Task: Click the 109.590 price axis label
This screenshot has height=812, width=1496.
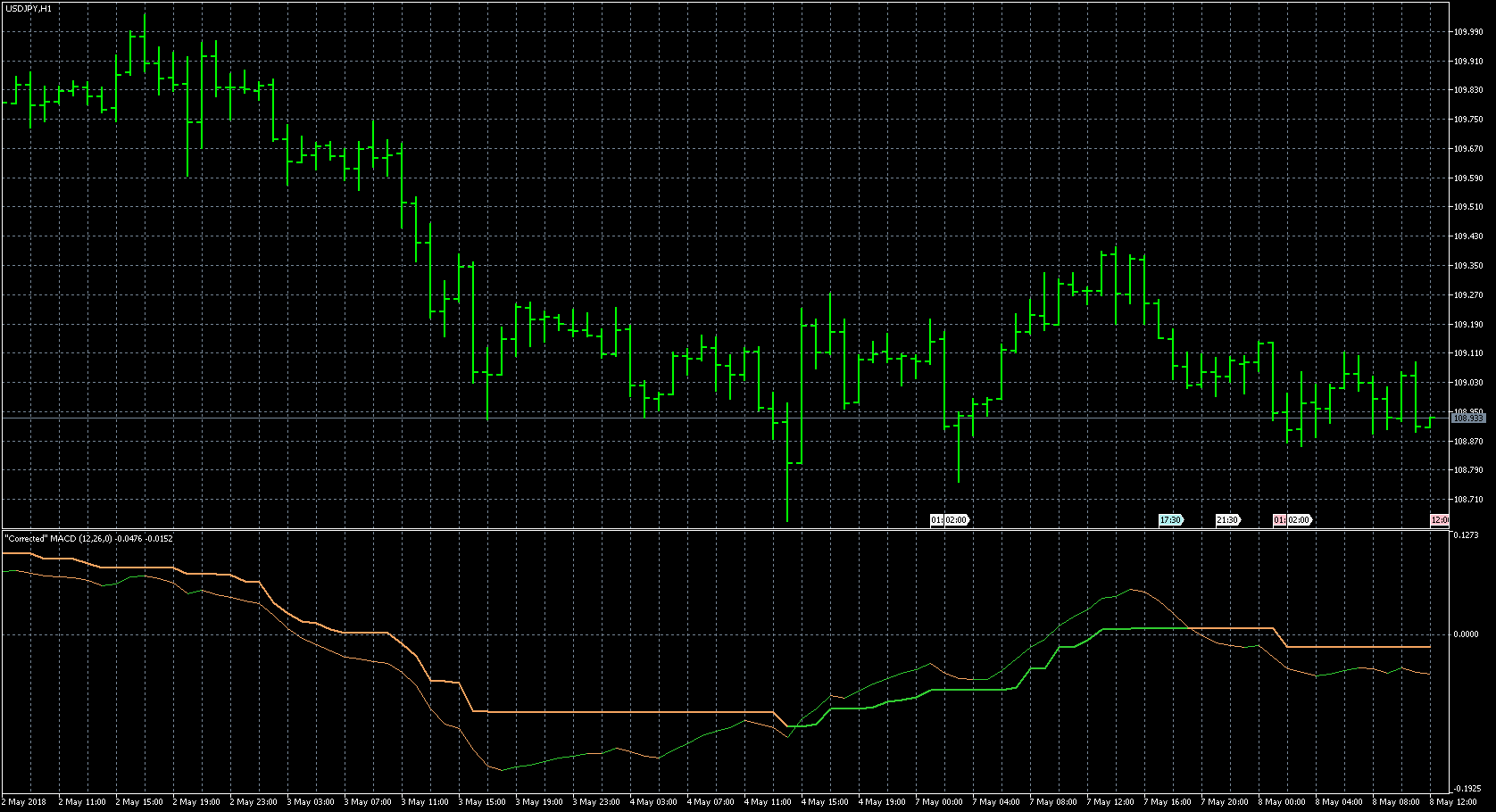Action: pos(1468,178)
